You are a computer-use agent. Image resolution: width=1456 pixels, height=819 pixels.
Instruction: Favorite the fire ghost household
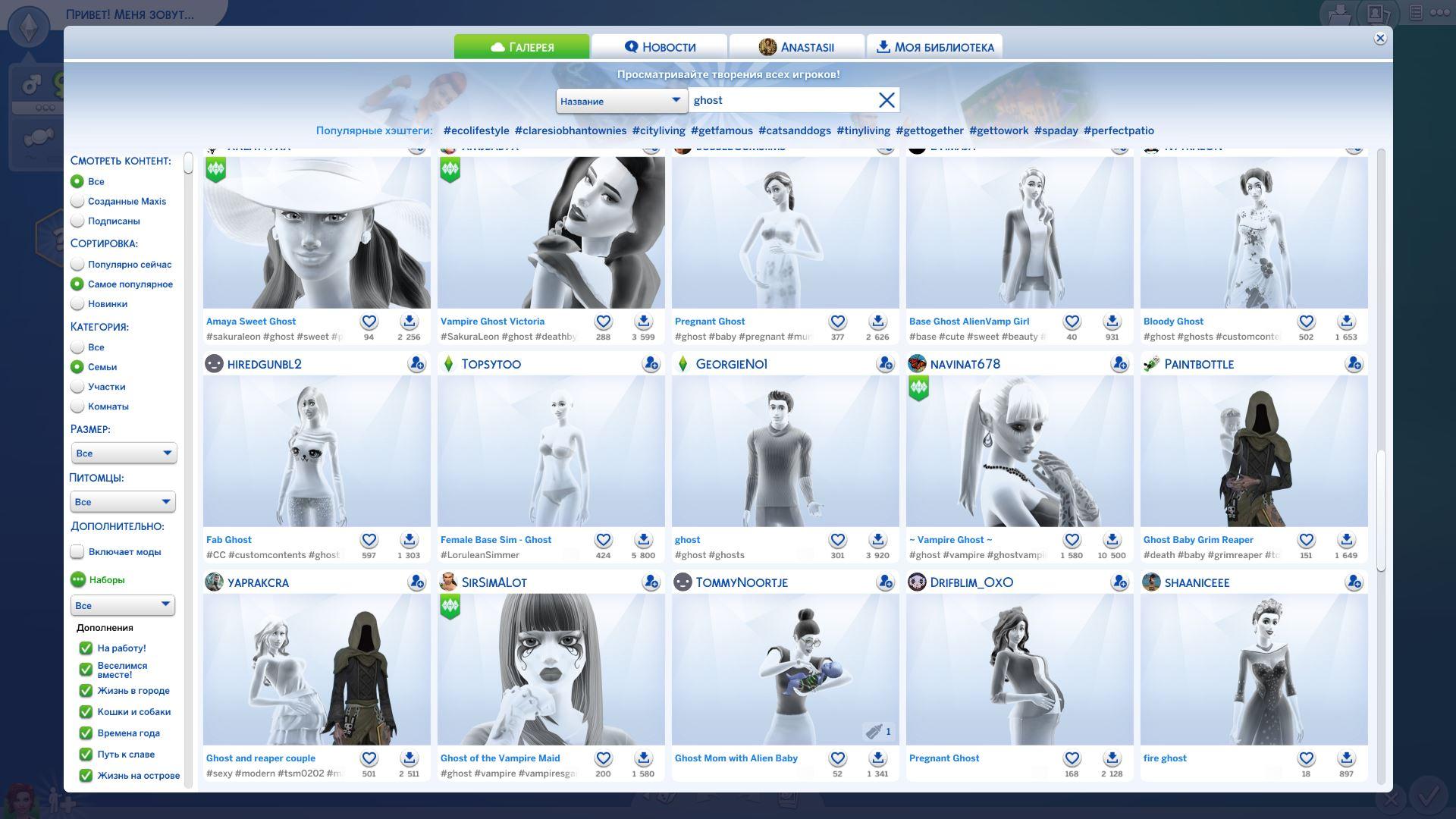(1306, 758)
